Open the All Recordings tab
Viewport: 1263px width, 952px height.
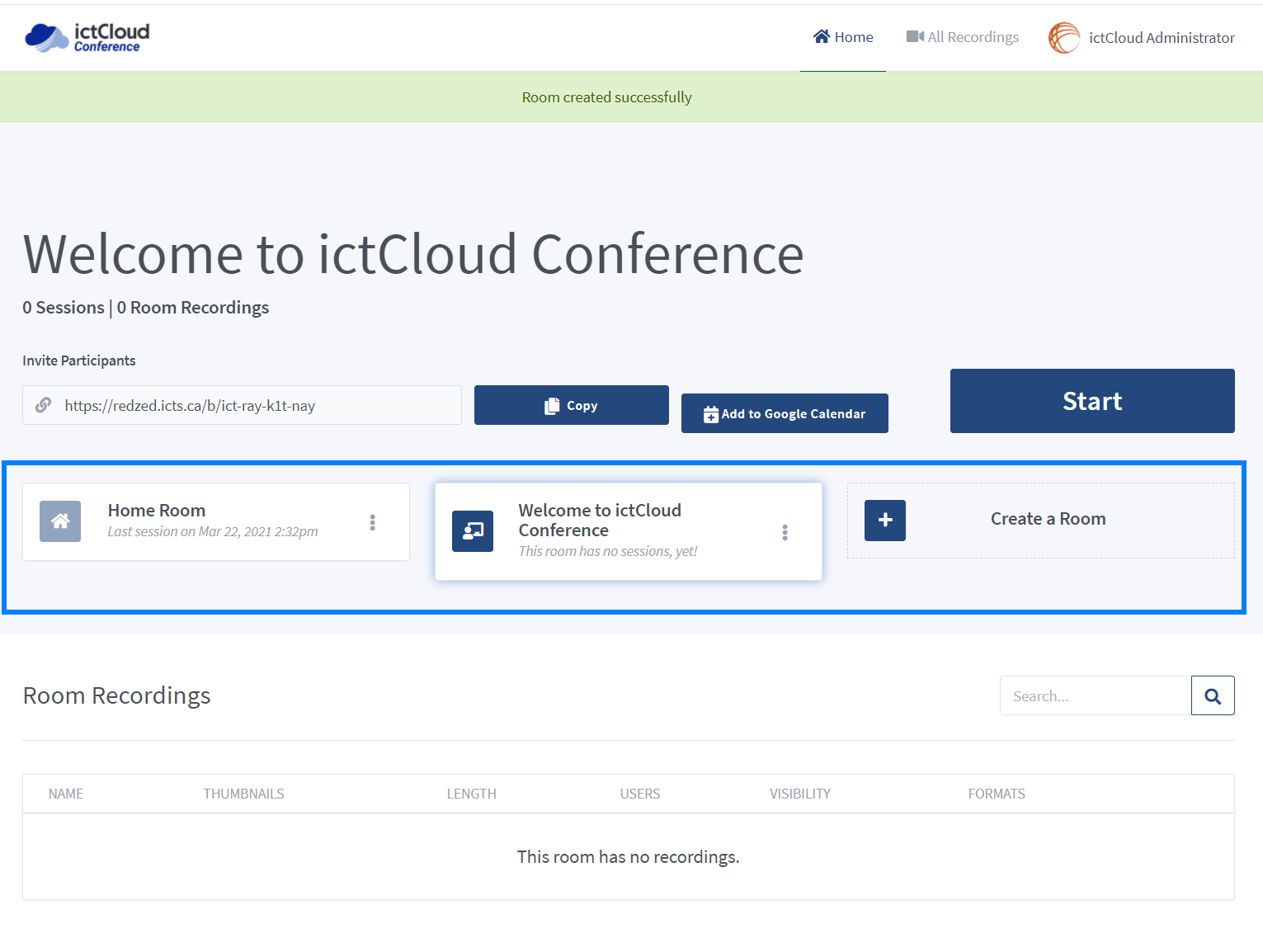963,37
